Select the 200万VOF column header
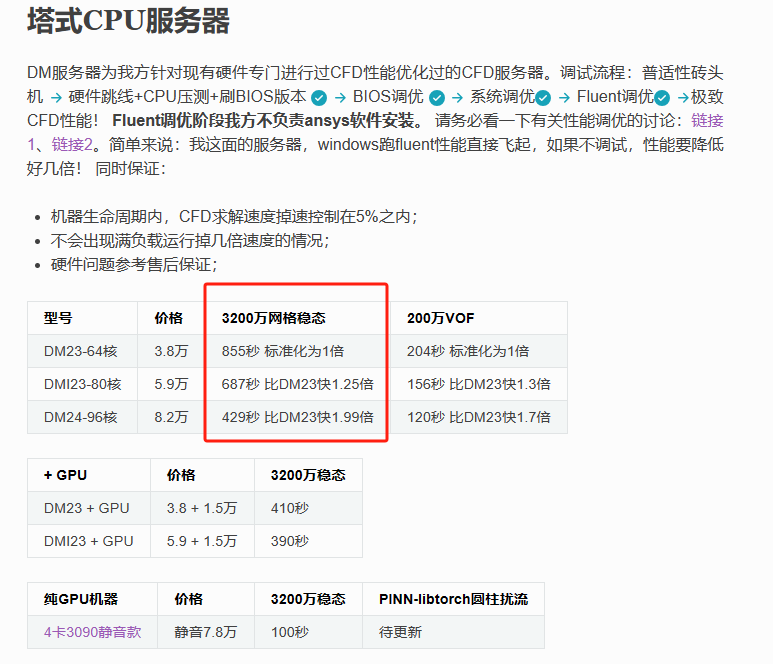The width and height of the screenshot is (773, 664). click(x=440, y=318)
